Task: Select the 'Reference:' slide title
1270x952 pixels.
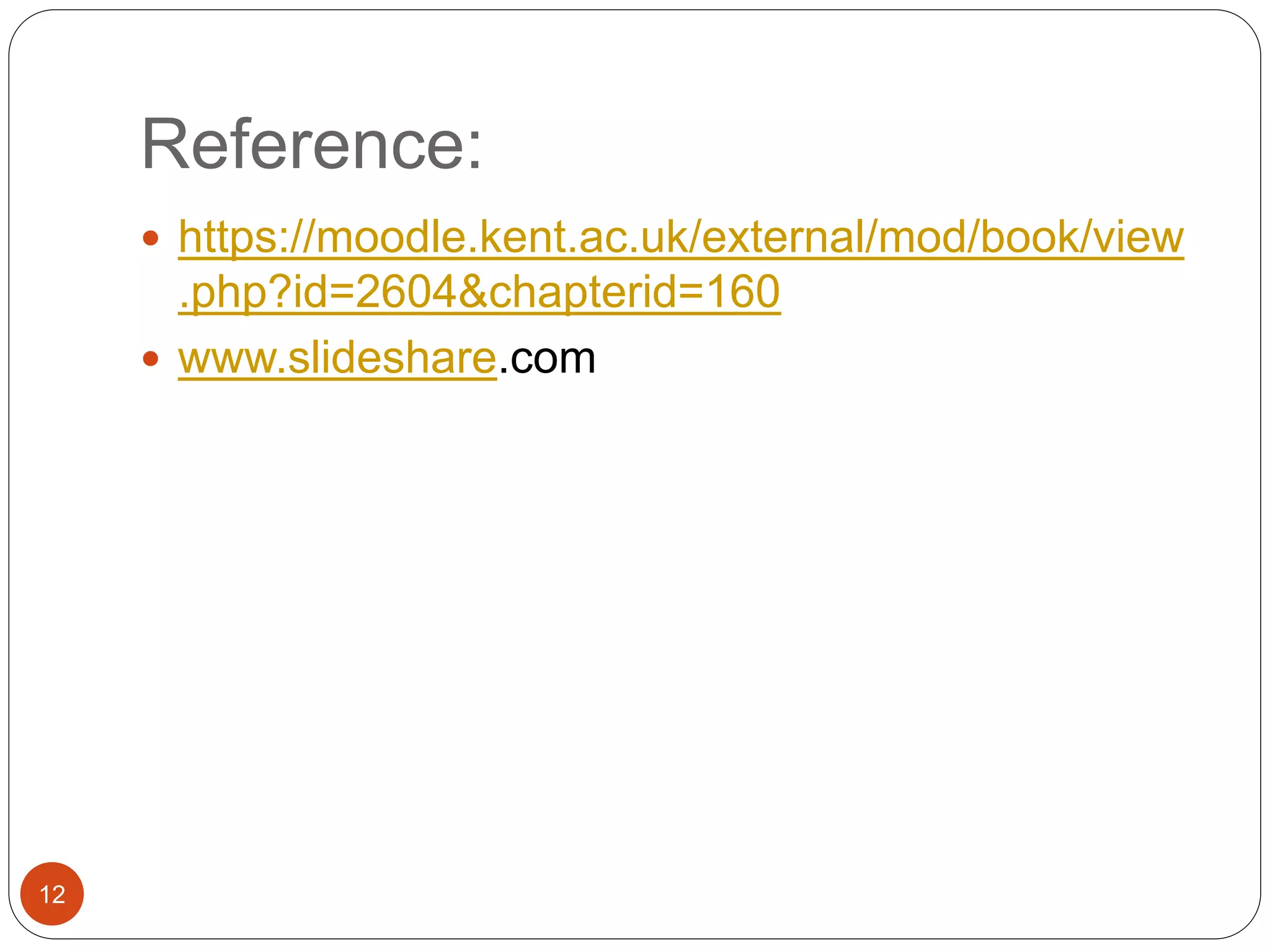Action: pos(311,144)
